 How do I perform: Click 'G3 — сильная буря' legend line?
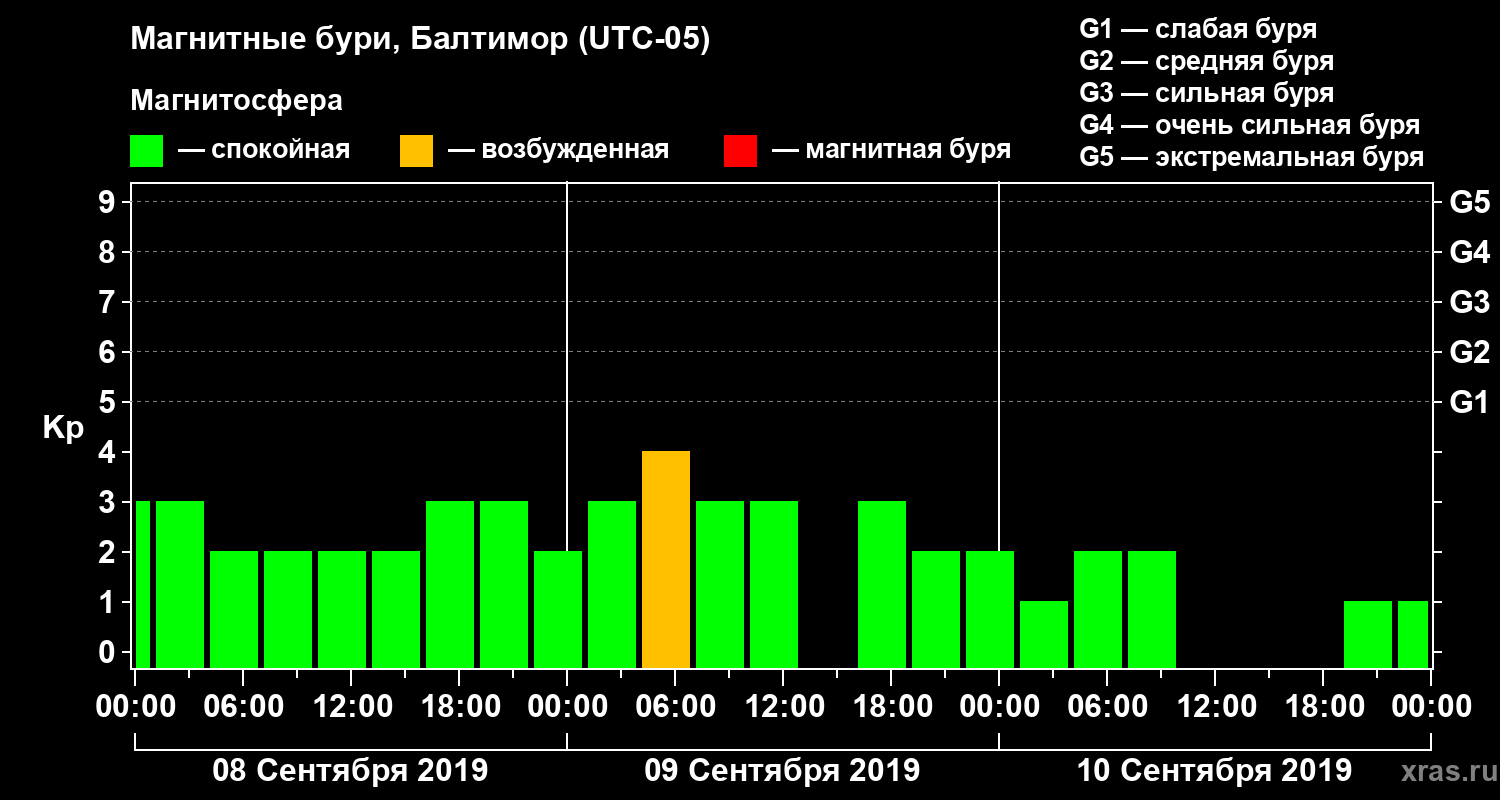1206,93
